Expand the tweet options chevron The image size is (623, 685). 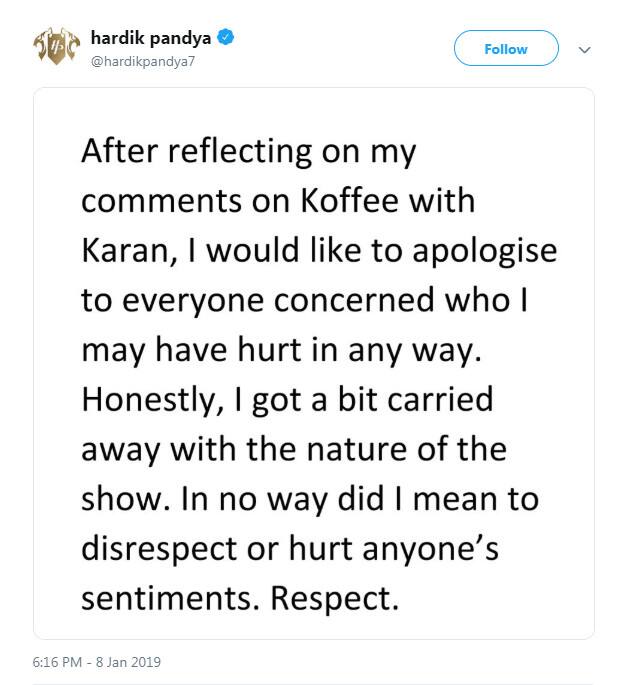(x=585, y=50)
